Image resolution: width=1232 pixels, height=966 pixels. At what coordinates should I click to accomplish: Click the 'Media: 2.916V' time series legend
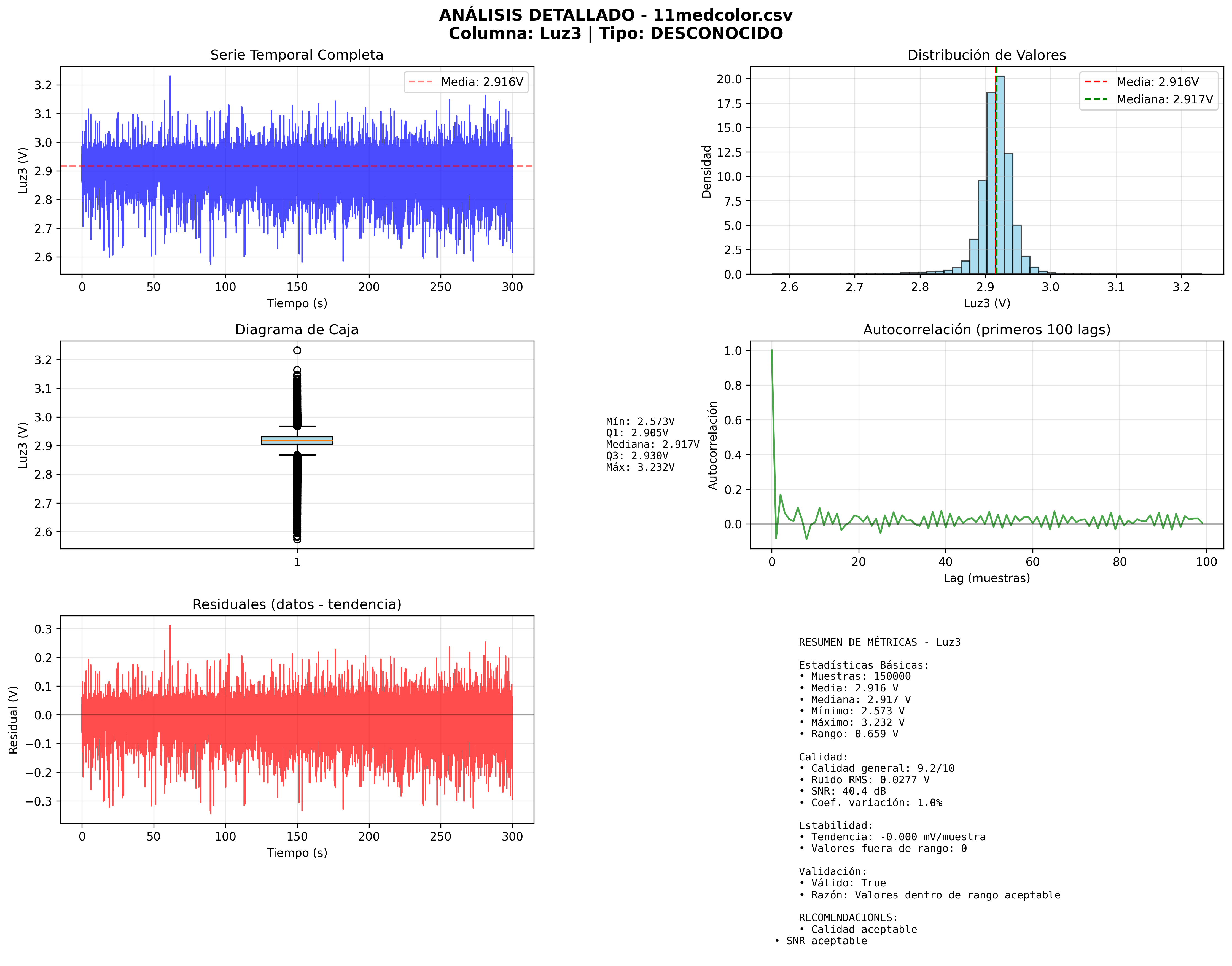(x=466, y=82)
